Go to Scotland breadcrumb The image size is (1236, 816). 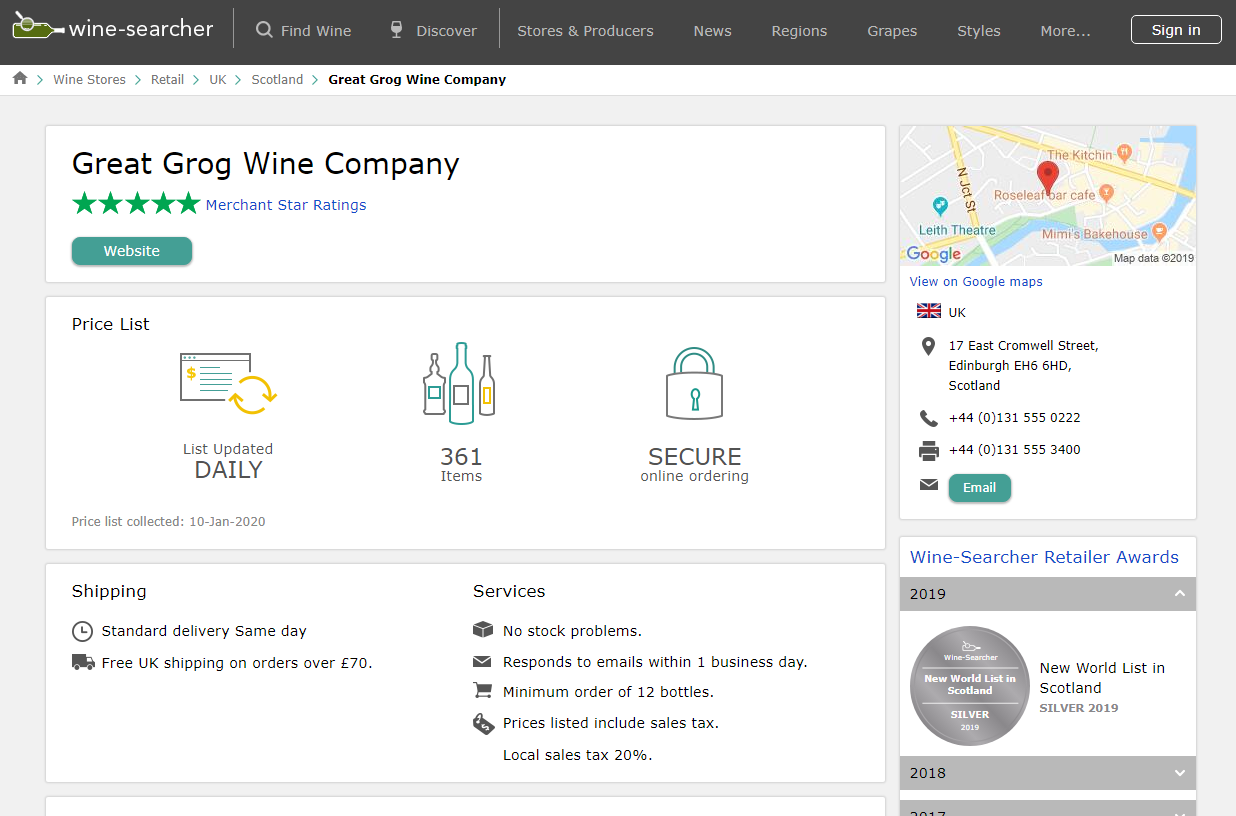277,79
